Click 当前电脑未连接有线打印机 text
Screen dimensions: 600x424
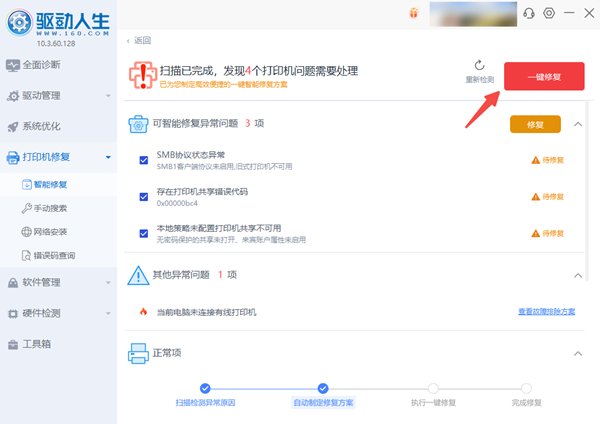(206, 312)
